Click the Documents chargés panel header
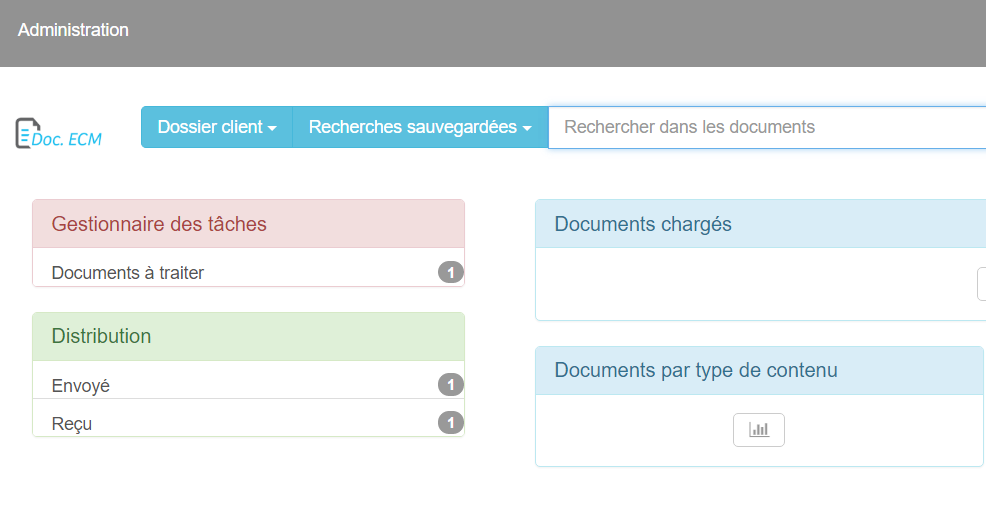 [x=761, y=224]
